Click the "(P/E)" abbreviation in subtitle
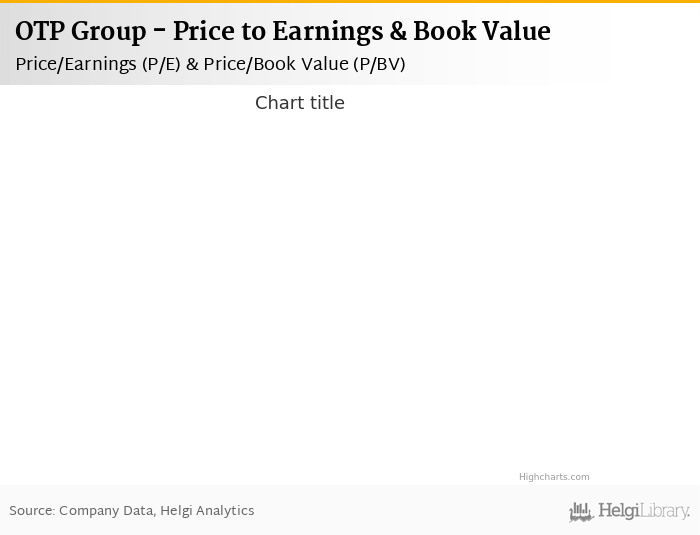Screen dimensions: 700x535 tap(160, 64)
